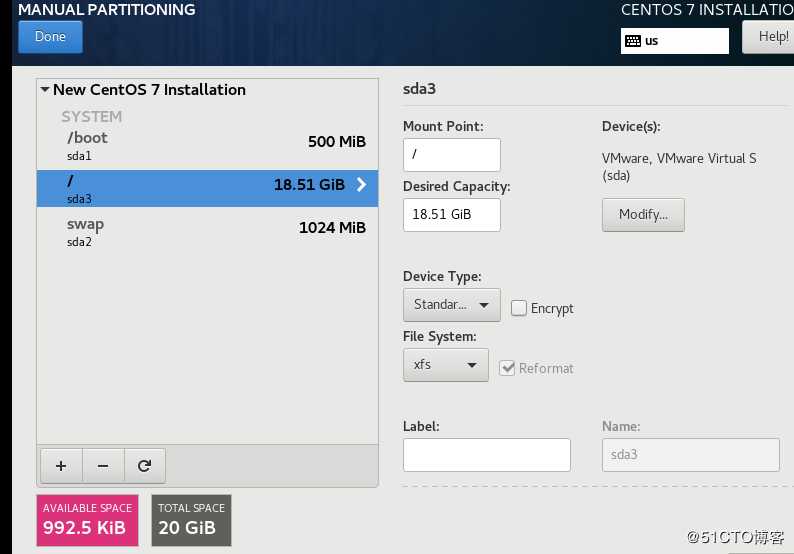Click Modify devices button
This screenshot has width=794, height=554.
643,215
